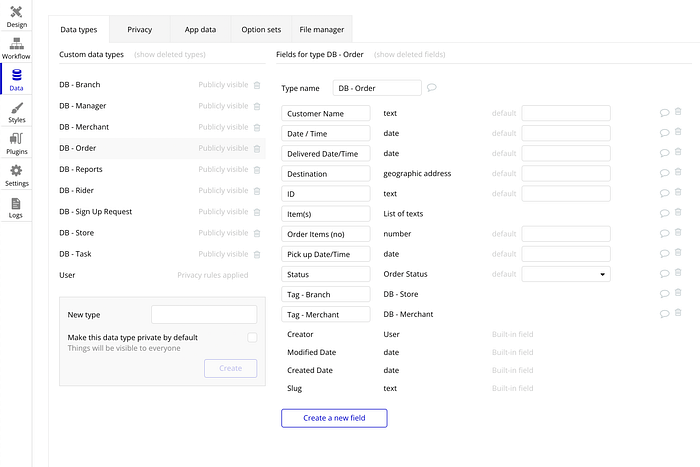Add comment on Customer Name field

(x=664, y=113)
